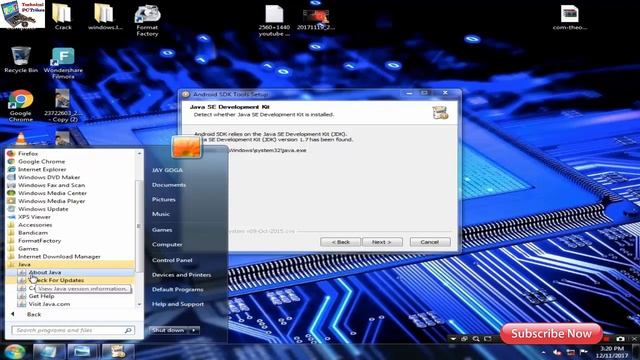This screenshot has height=360, width=640.
Task: Launch Google Chrome from the desktop
Action: [x=20, y=106]
